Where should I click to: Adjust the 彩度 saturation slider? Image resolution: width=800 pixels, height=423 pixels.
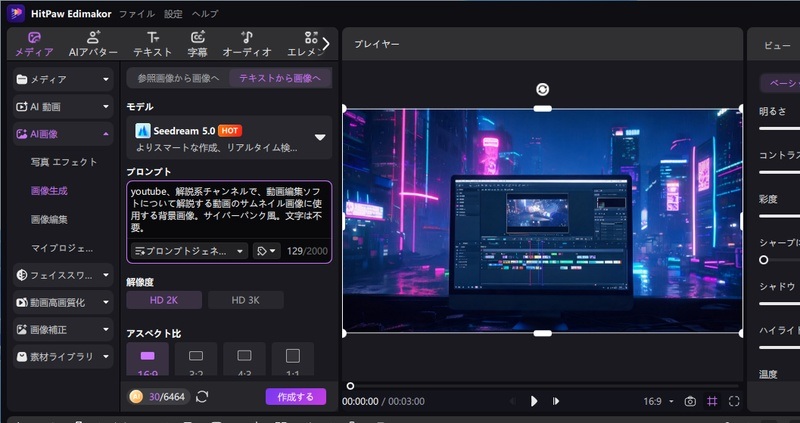click(780, 216)
